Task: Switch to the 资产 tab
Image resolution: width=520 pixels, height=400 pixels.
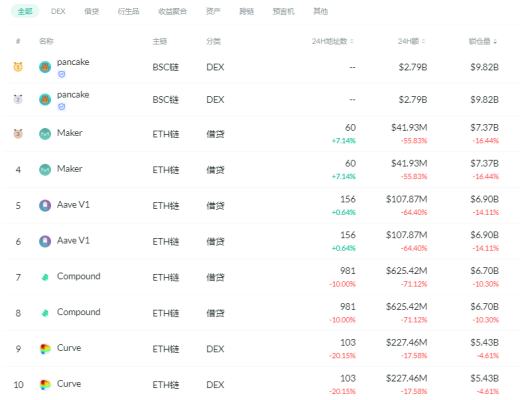Action: pos(213,11)
